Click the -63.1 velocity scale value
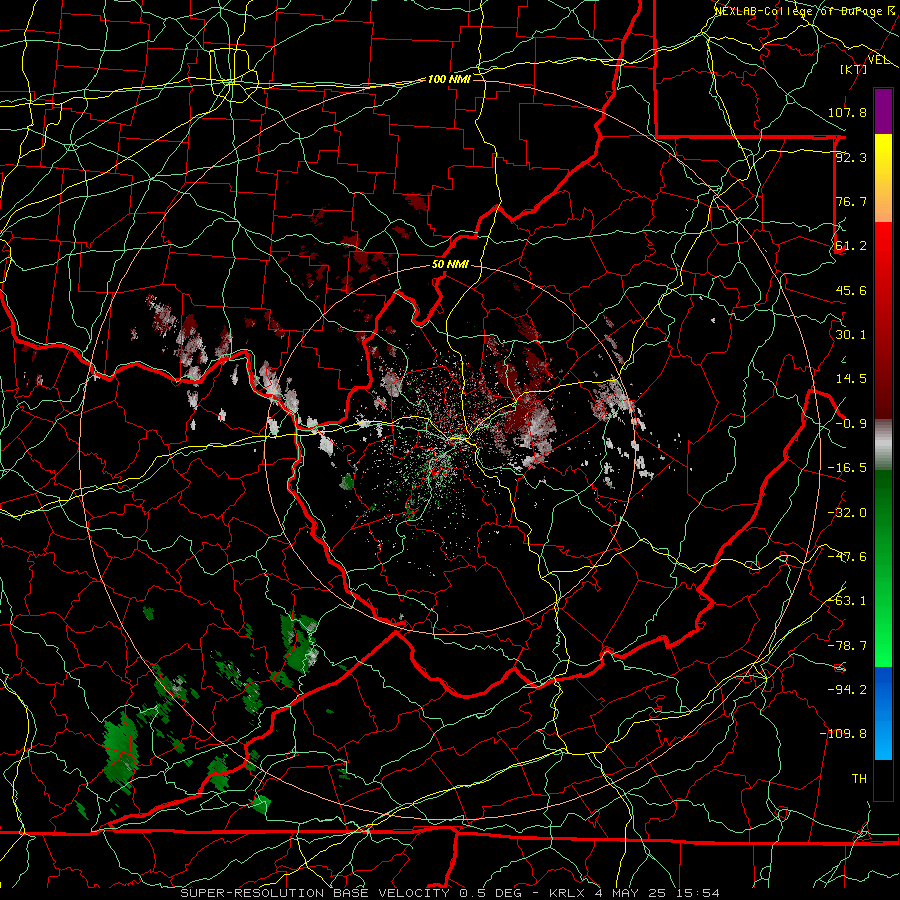Screen dimensions: 900x900 847,601
